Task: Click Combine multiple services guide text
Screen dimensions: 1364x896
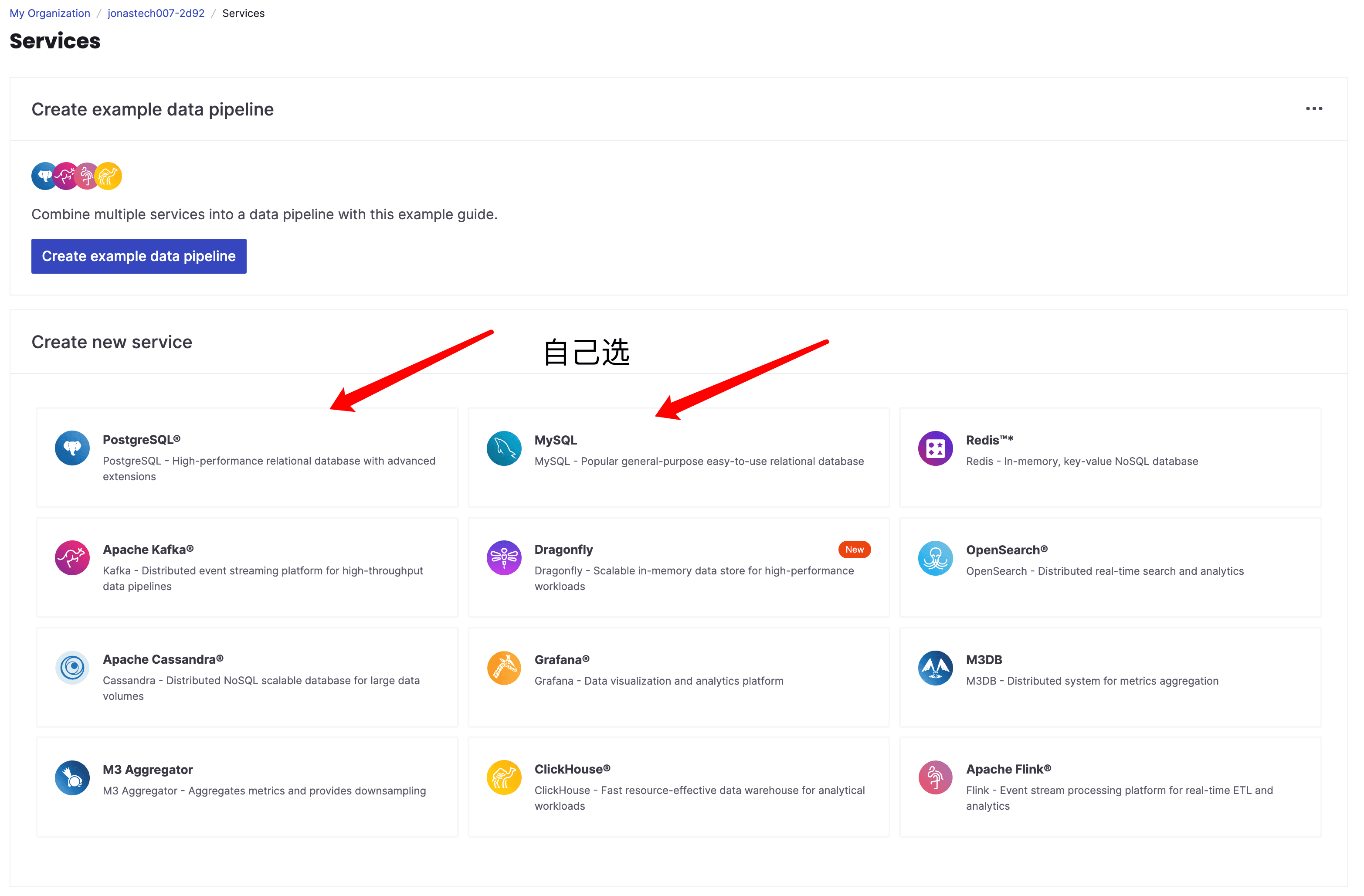Action: [x=264, y=214]
